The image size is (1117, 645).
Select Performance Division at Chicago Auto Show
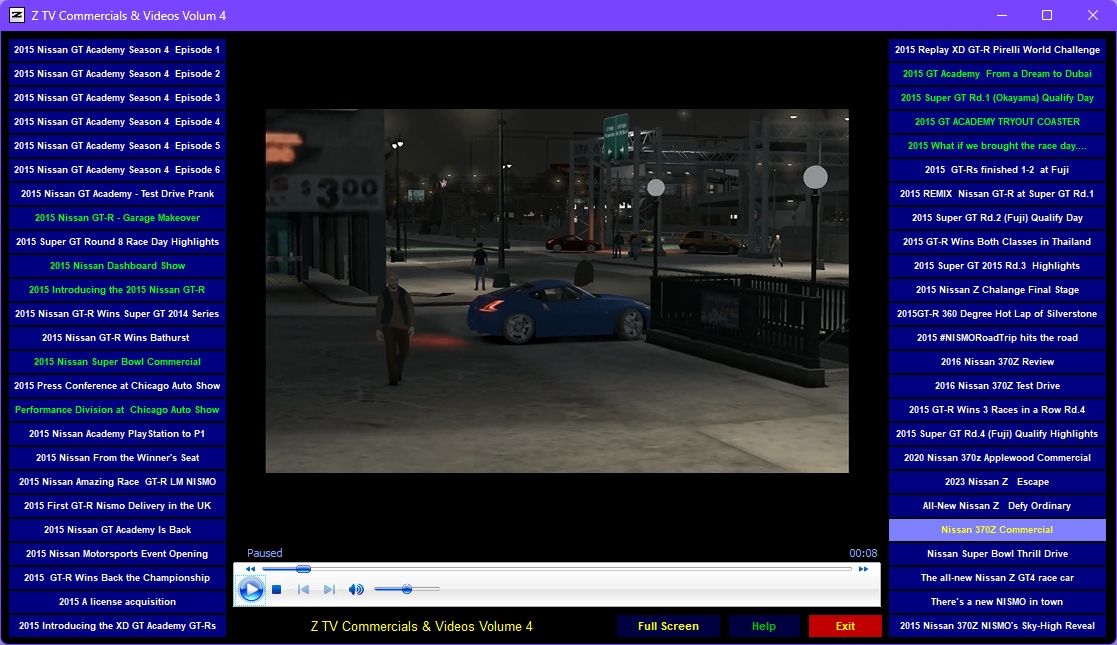click(118, 410)
